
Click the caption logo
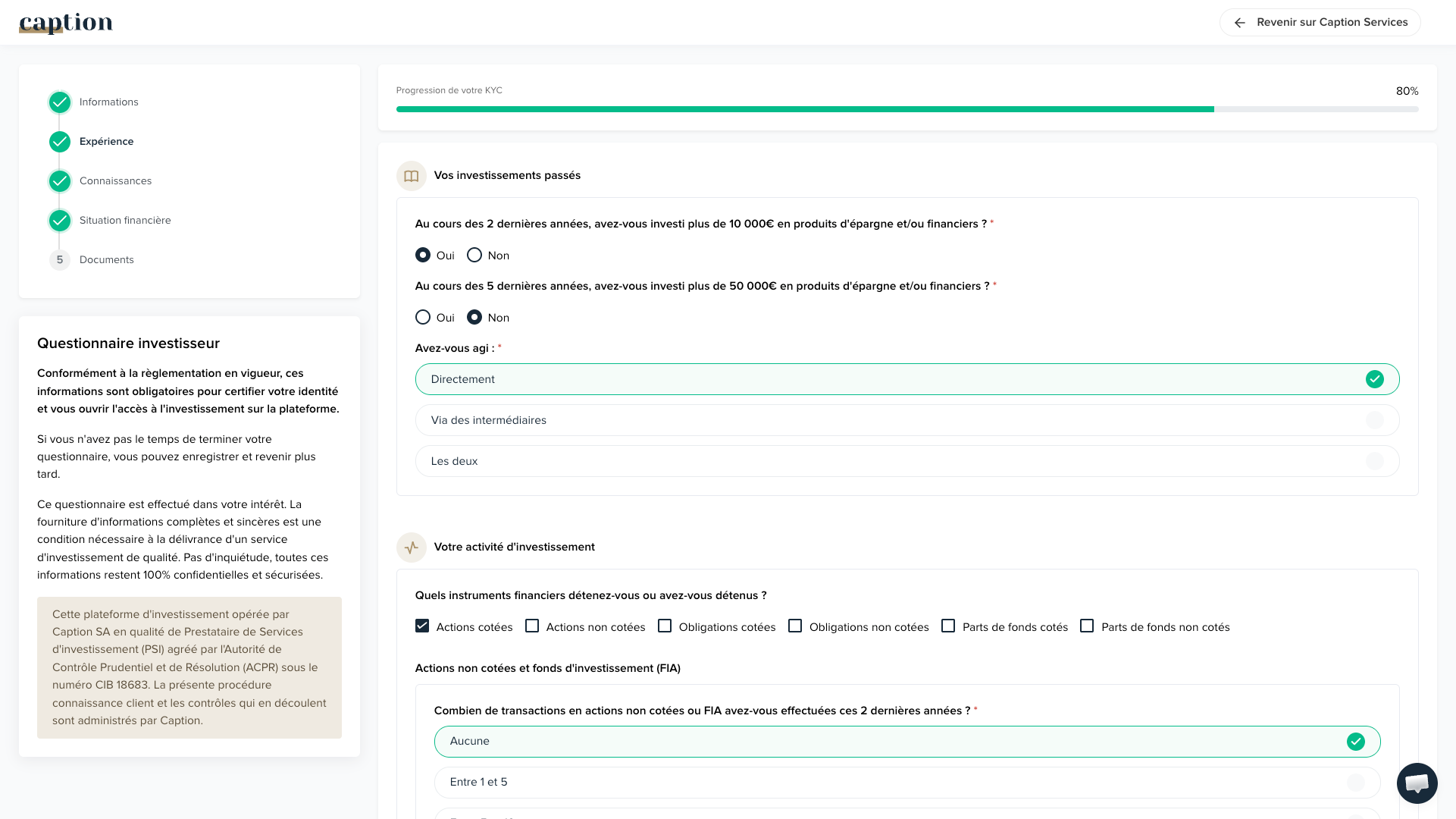tap(66, 23)
